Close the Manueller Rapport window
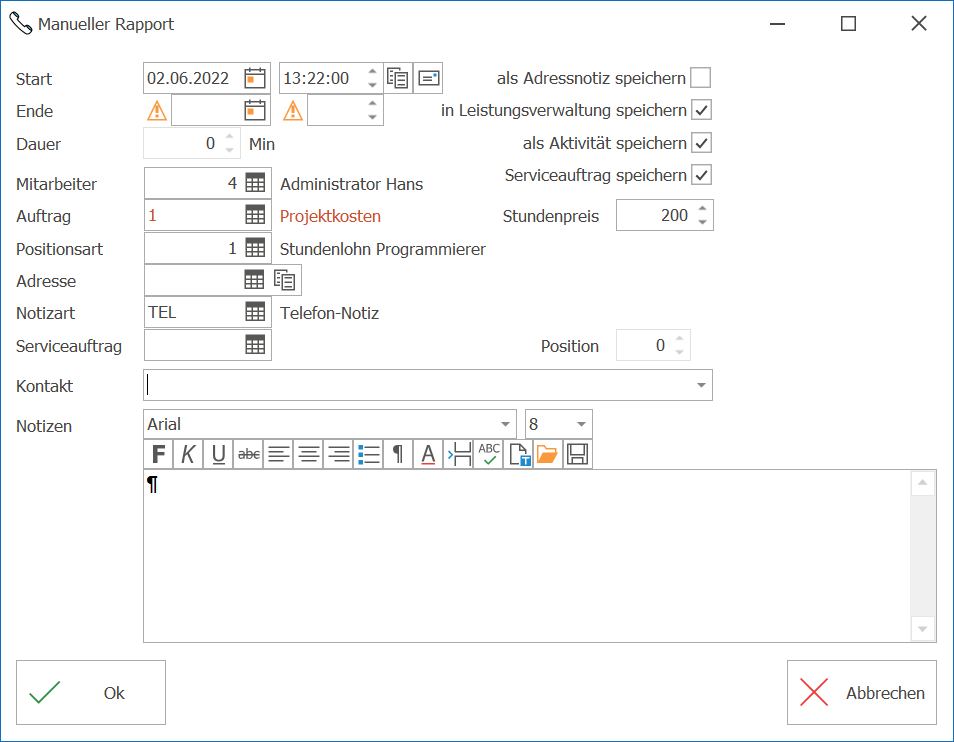 click(919, 24)
